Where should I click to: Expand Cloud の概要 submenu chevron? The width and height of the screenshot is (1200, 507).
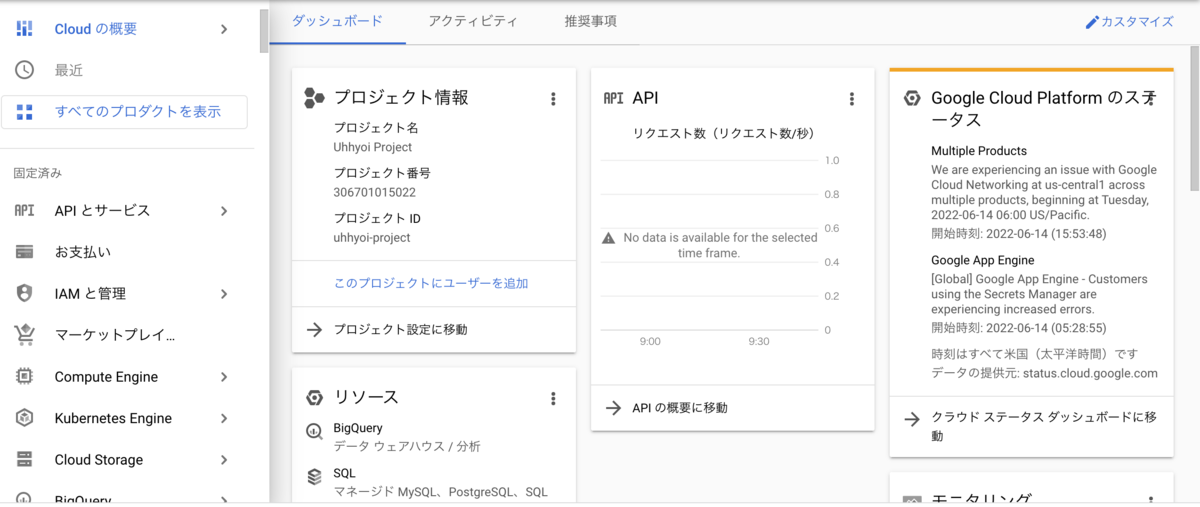pos(224,29)
